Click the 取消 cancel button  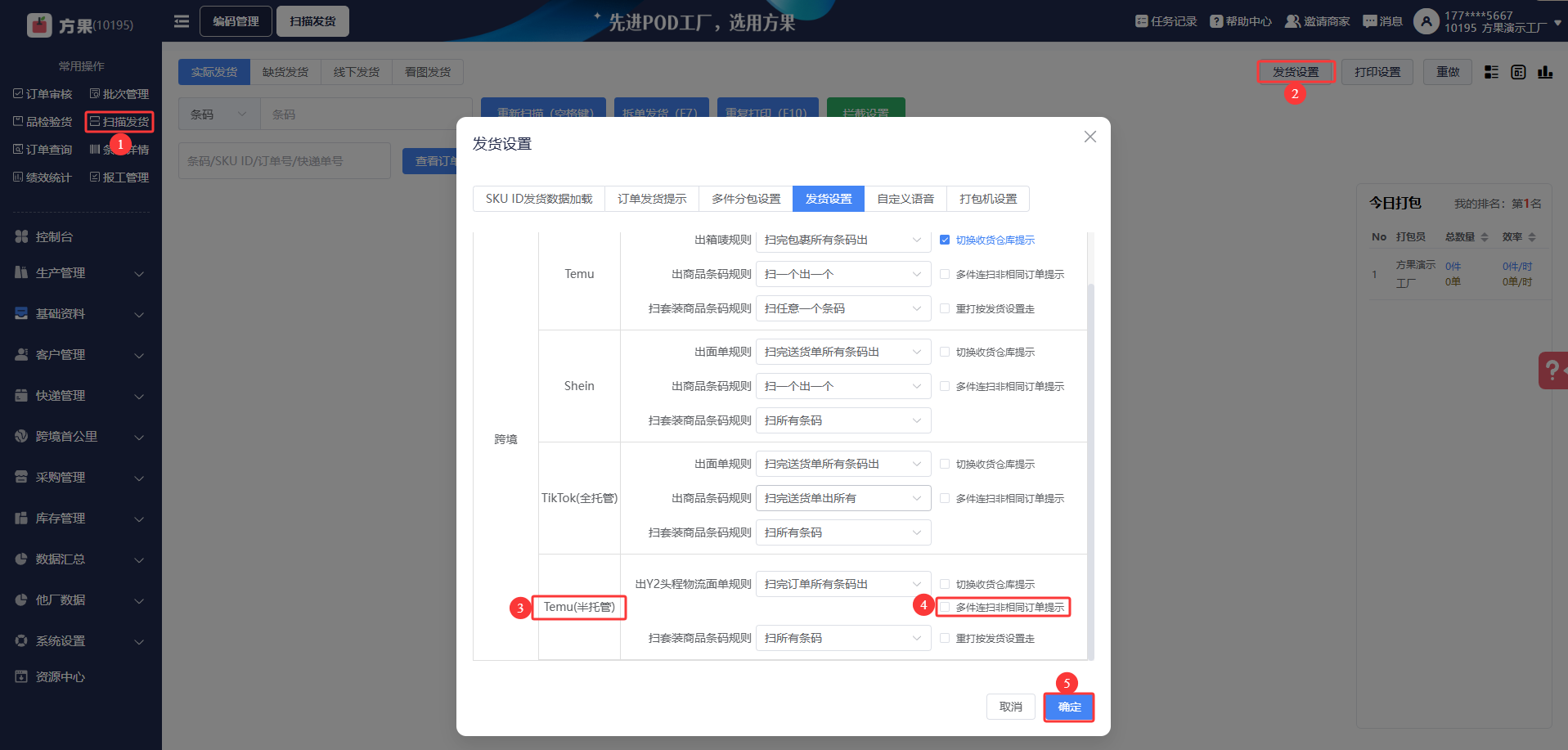[1010, 707]
